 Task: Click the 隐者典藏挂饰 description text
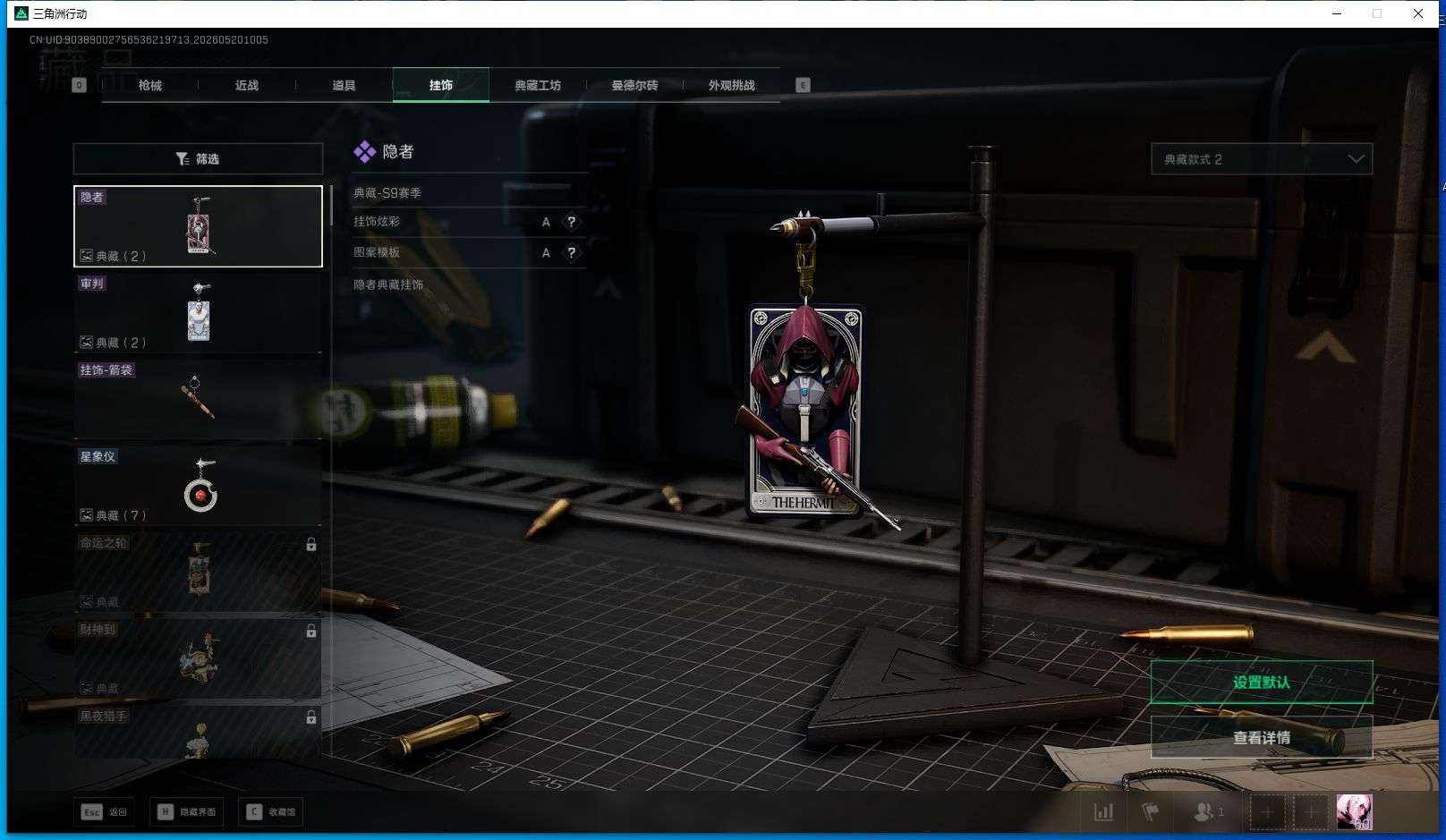(388, 284)
